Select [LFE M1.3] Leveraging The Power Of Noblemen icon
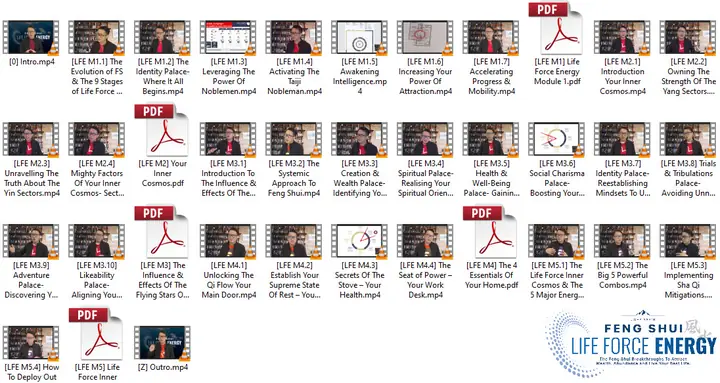 coord(228,38)
